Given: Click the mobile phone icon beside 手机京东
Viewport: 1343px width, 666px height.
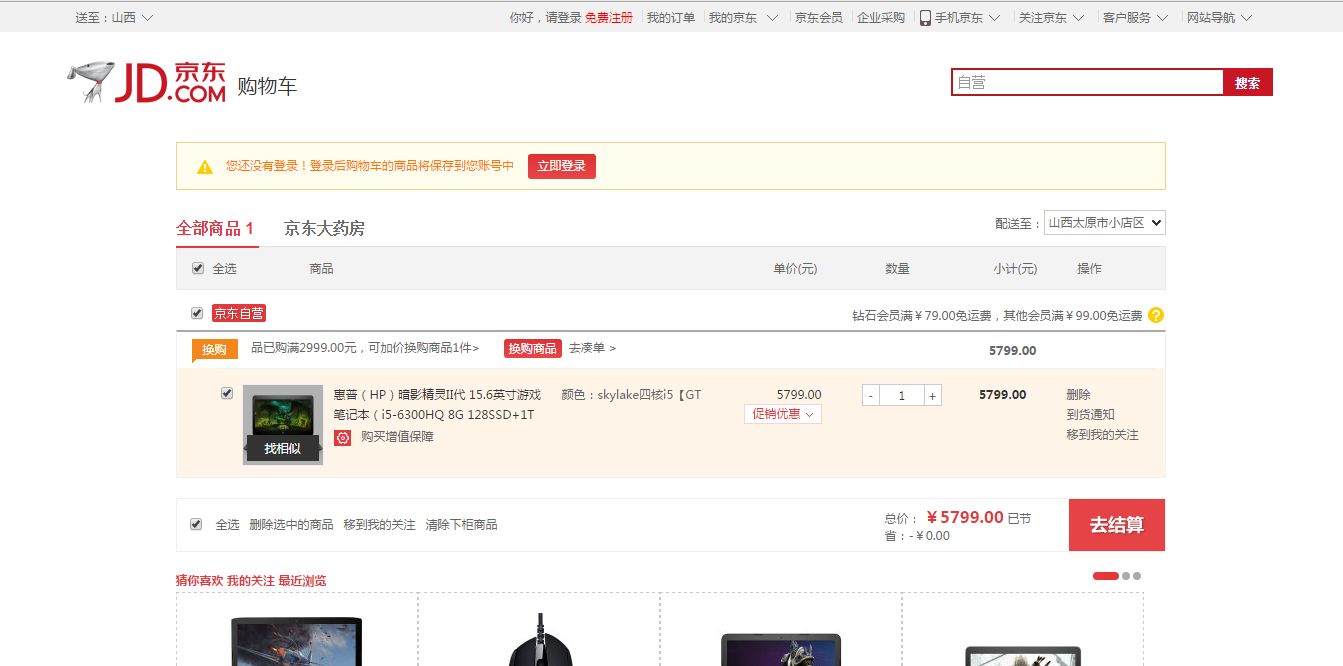Looking at the screenshot, I should (925, 18).
